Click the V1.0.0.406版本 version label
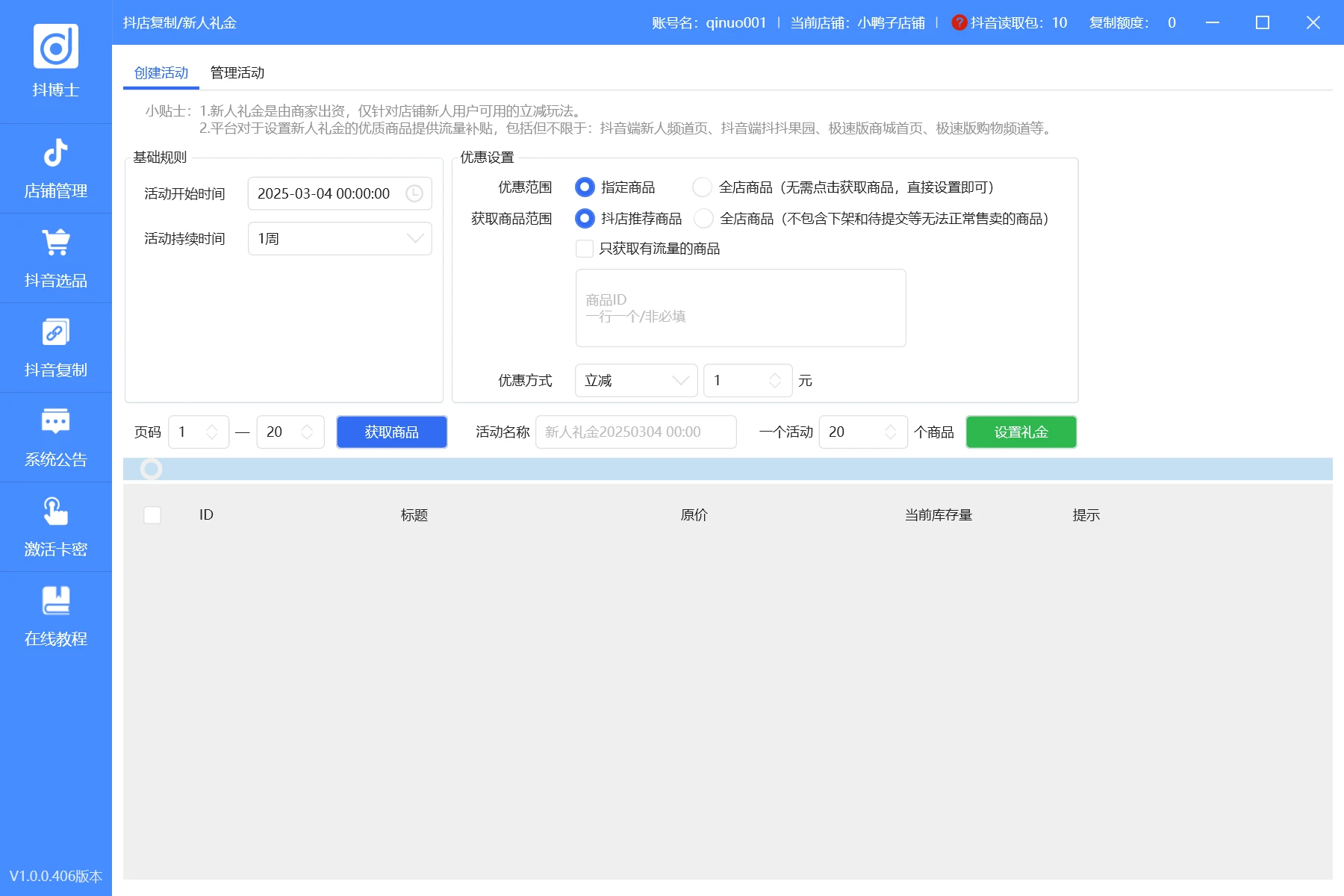The image size is (1344, 896). point(56,876)
